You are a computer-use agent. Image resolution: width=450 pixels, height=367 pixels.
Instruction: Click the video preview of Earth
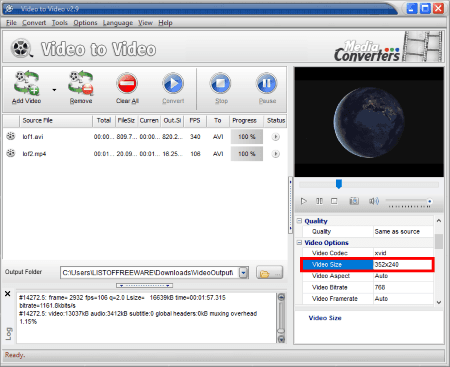(x=369, y=122)
